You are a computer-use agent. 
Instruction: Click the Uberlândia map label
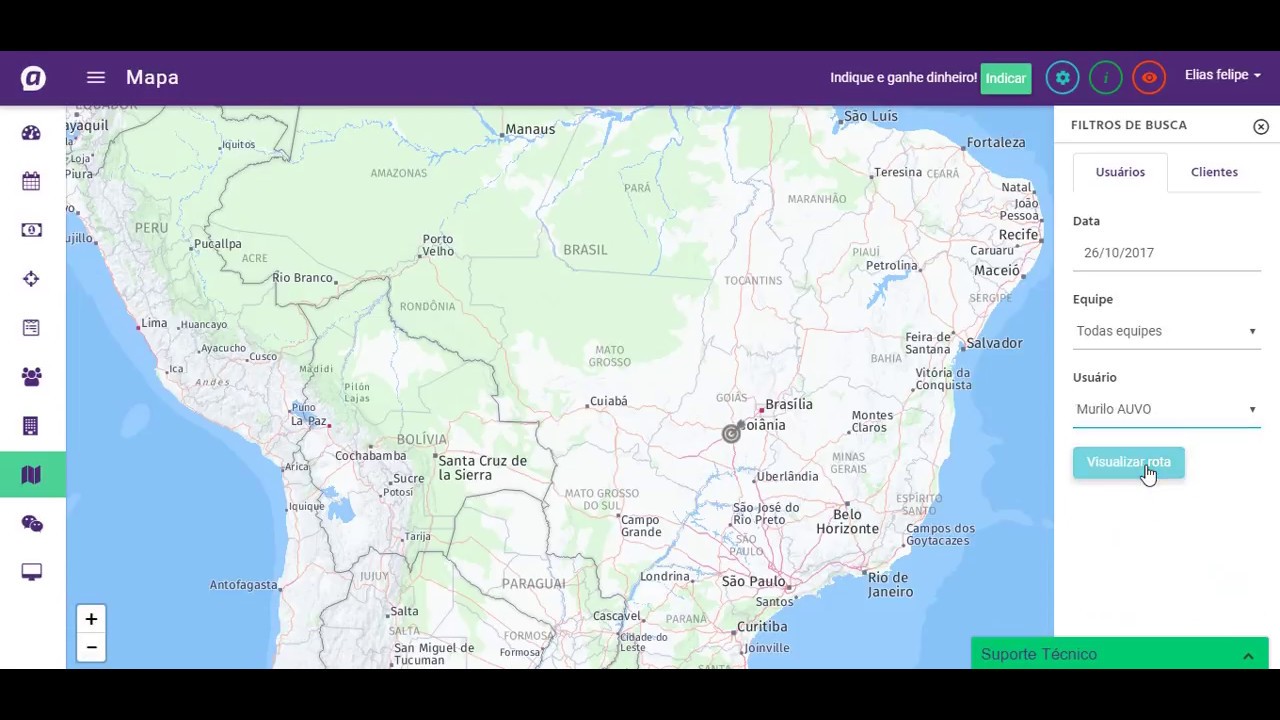click(x=788, y=476)
